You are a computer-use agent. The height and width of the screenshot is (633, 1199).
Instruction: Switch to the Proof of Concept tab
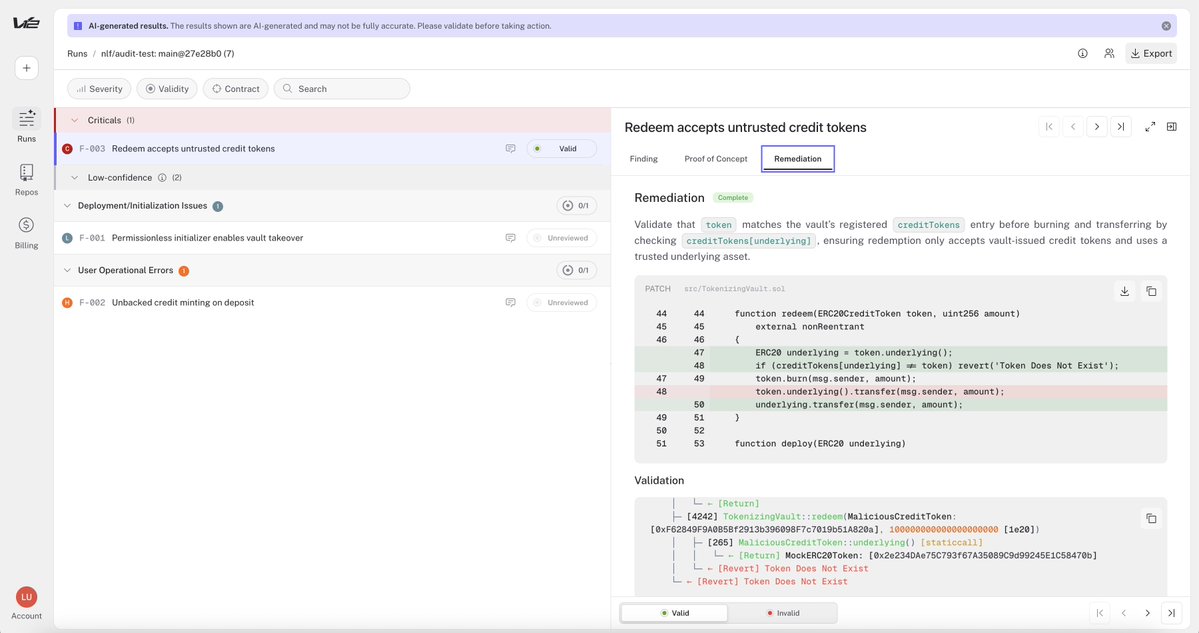coord(716,159)
